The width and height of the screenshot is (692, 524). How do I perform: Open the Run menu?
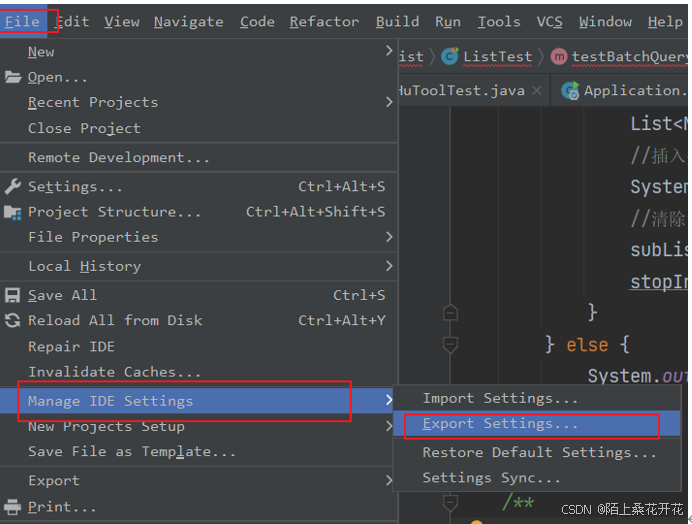[448, 21]
